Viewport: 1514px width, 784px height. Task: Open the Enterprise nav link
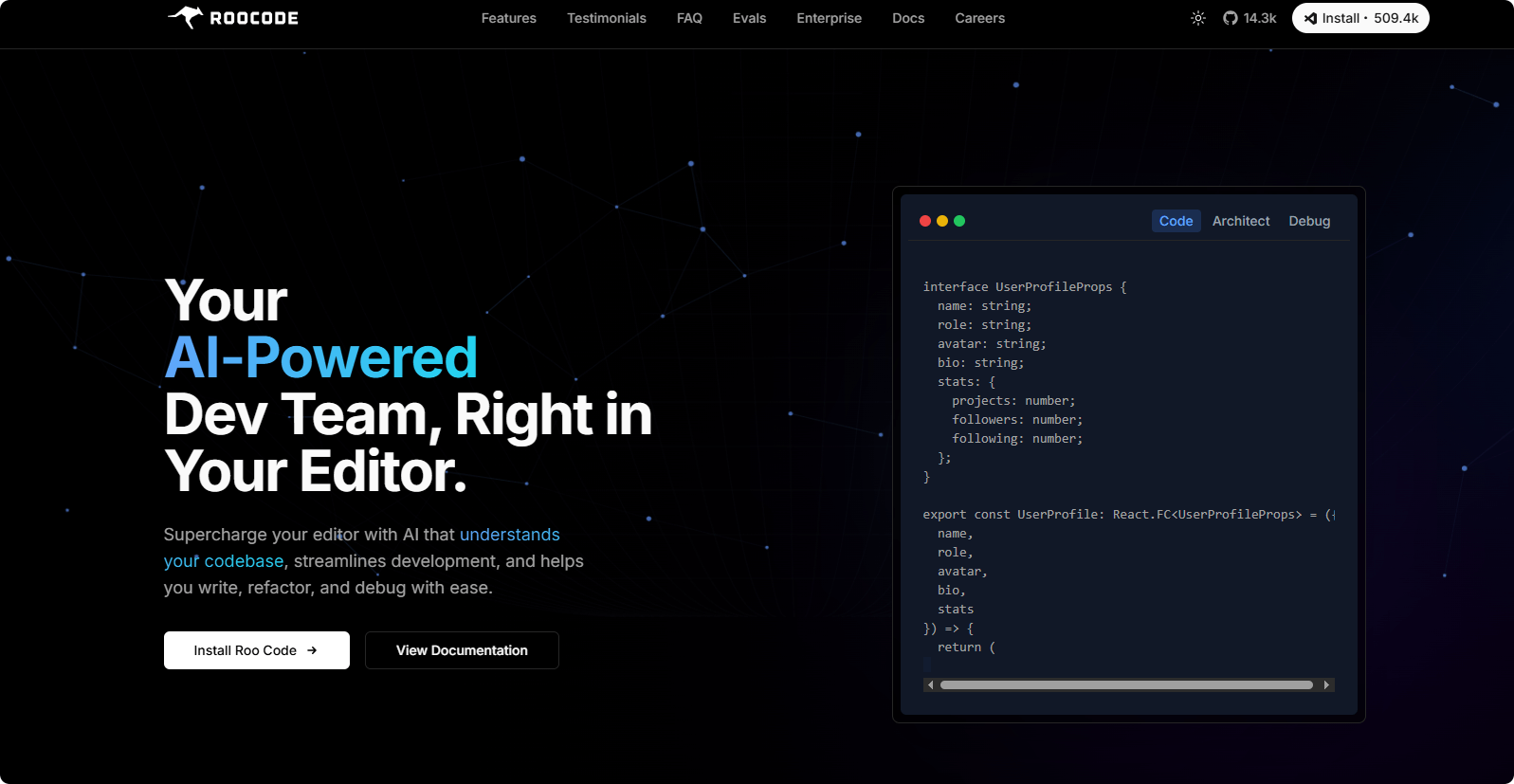(829, 18)
